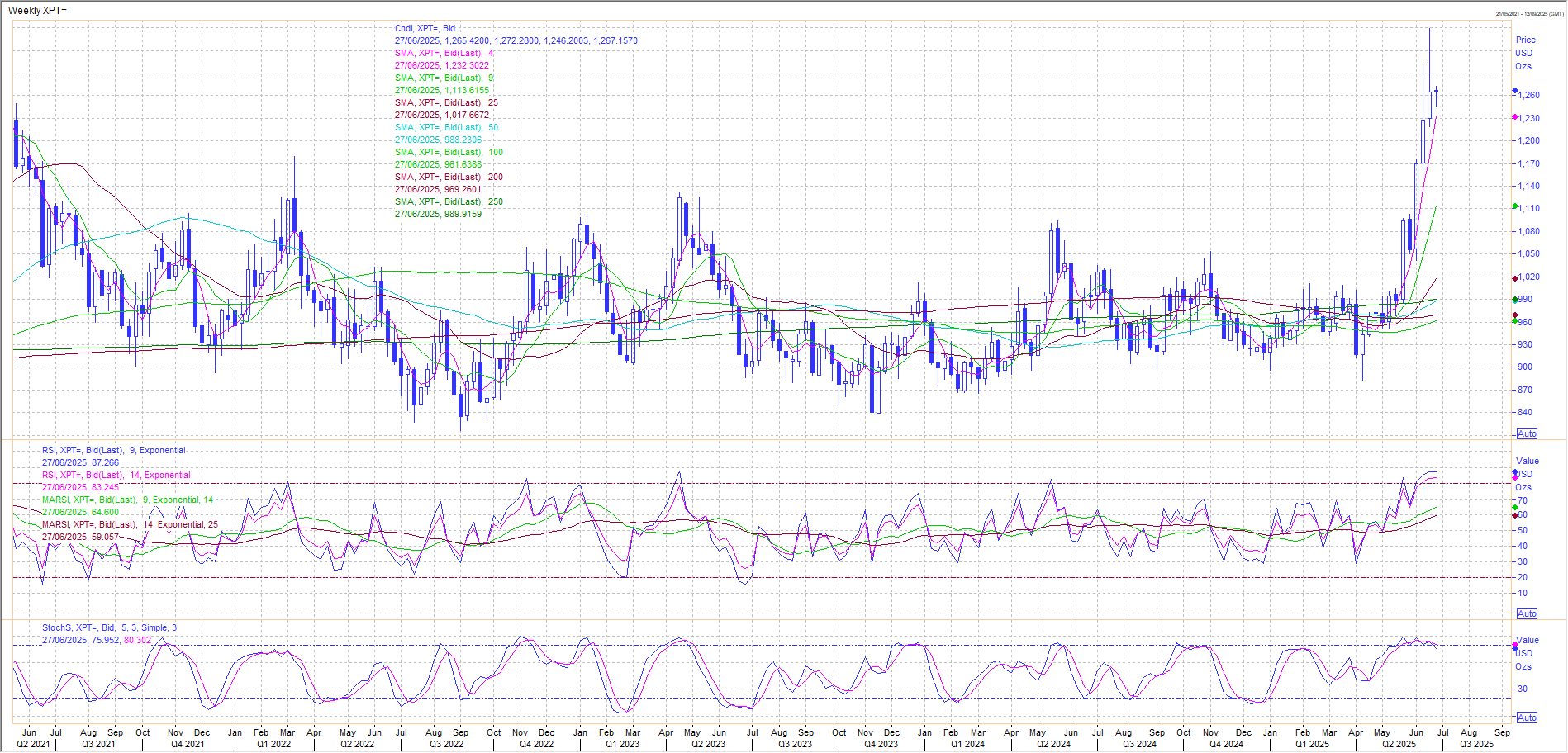Select the SMA 4 legend label
This screenshot has height=753, width=1568.
point(444,53)
